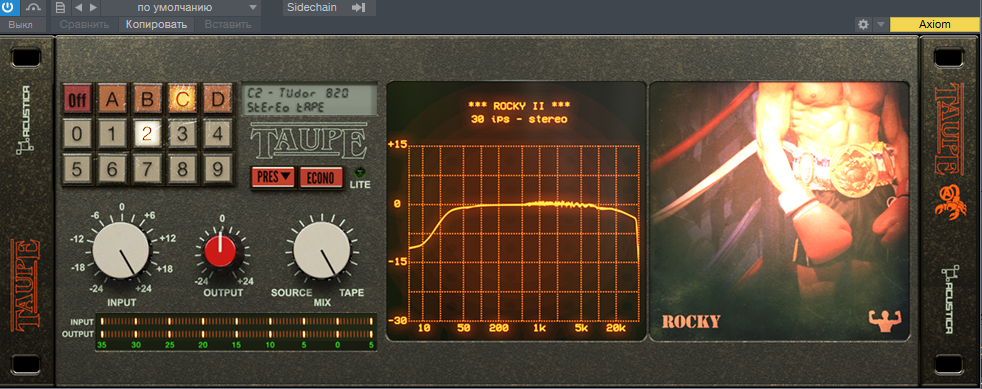Toggle the plugin power bypass button
The image size is (982, 389).
[10, 8]
